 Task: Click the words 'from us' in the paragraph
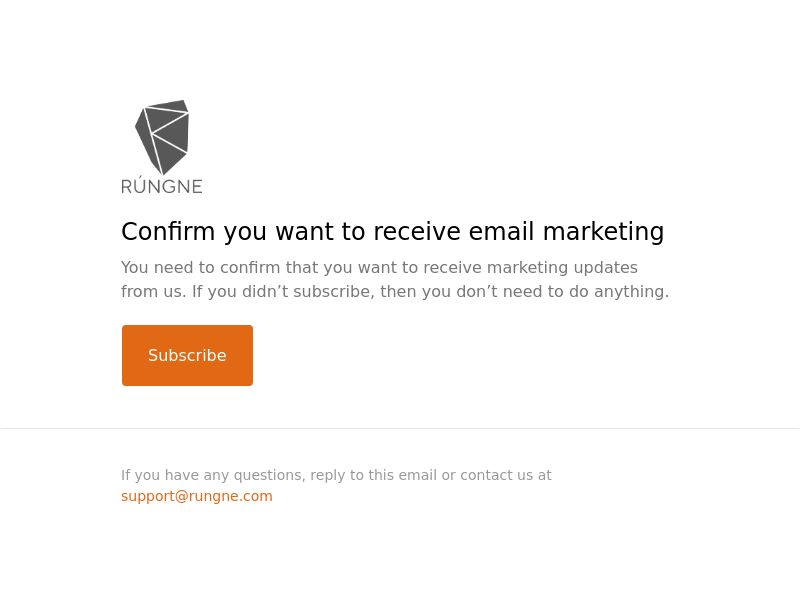153,291
